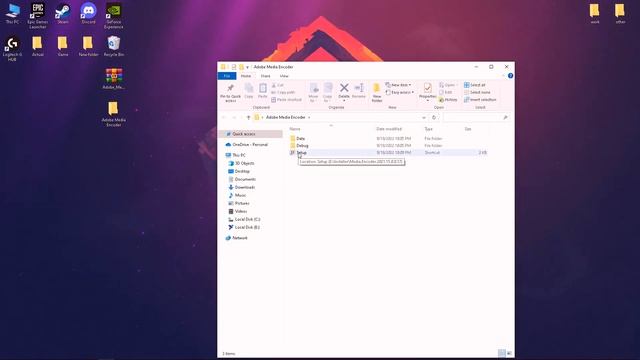
Task: Click the Rename button in ribbon
Action: [x=359, y=91]
